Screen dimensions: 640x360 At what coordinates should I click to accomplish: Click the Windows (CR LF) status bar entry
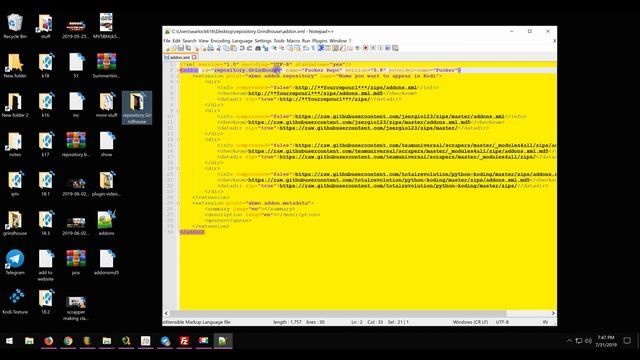pos(470,322)
